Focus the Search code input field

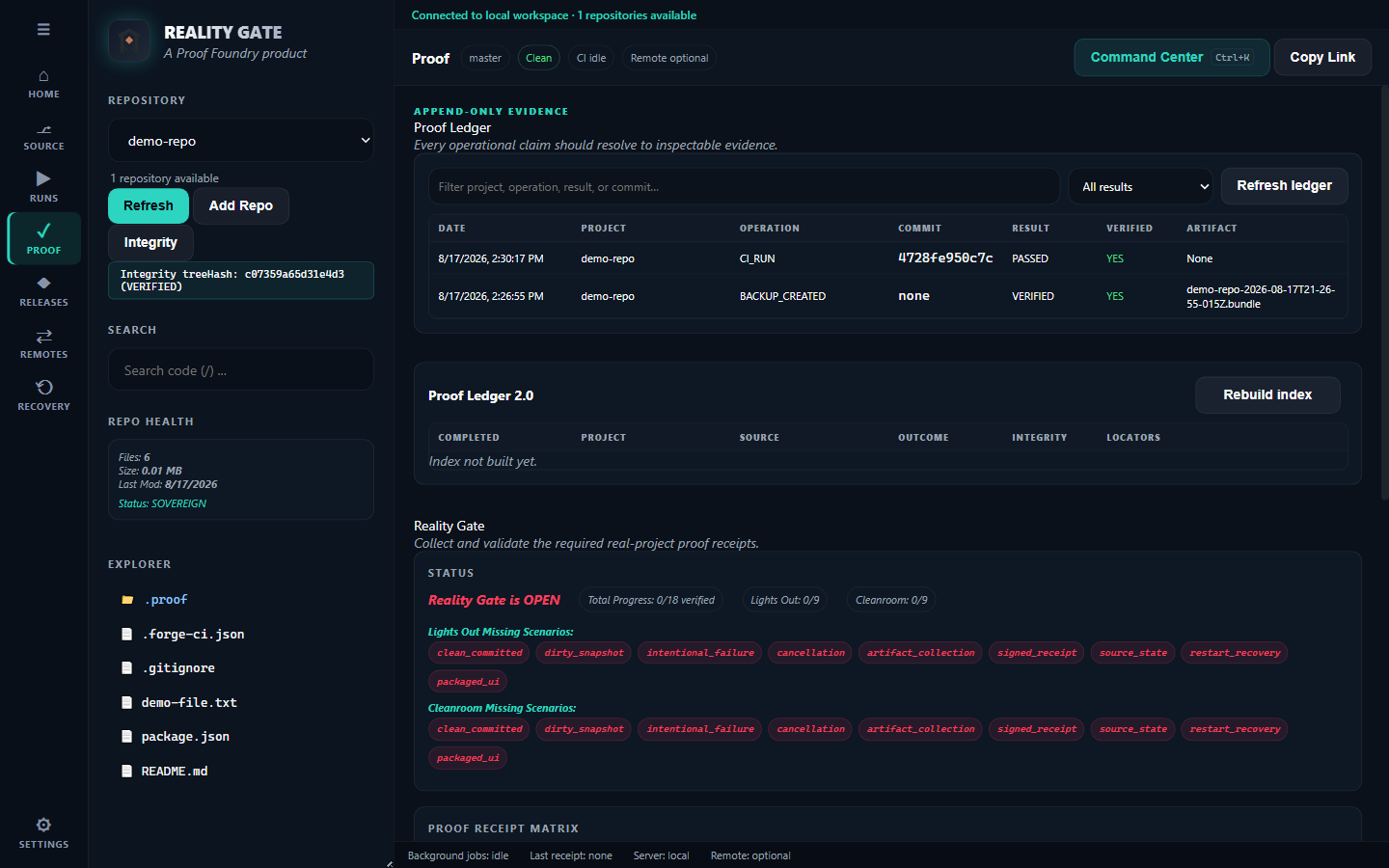click(241, 370)
